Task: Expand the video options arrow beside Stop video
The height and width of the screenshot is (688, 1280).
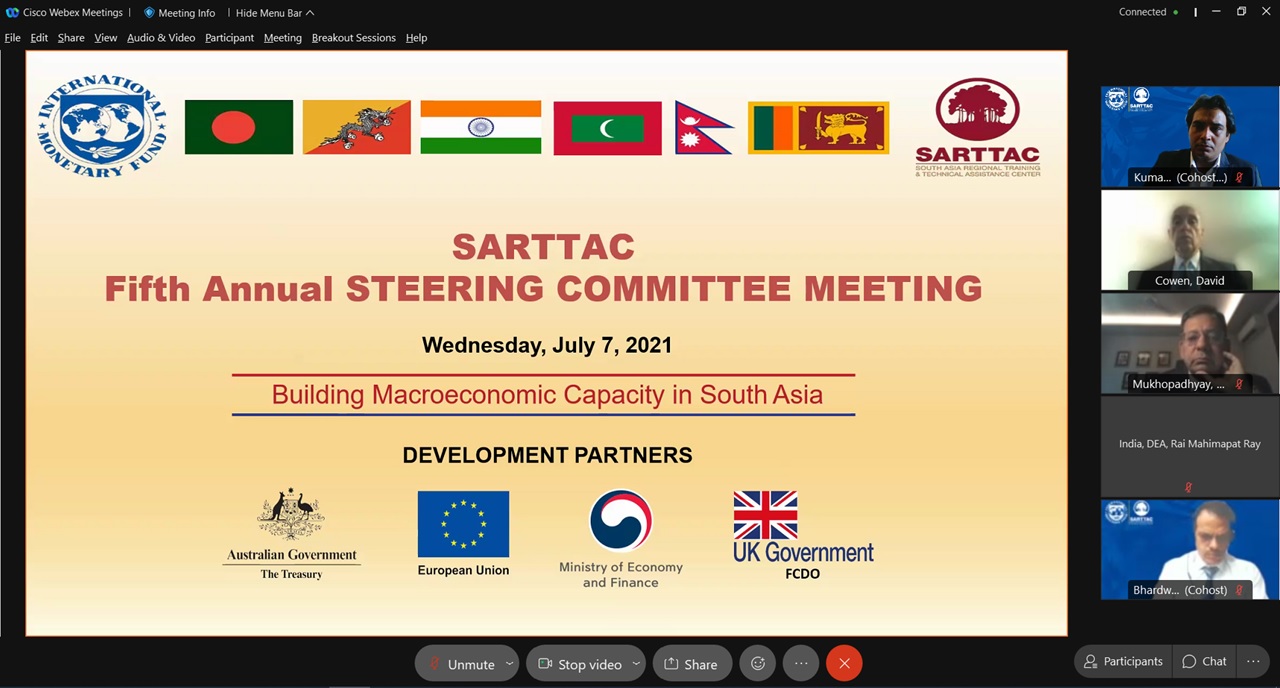Action: tap(636, 664)
